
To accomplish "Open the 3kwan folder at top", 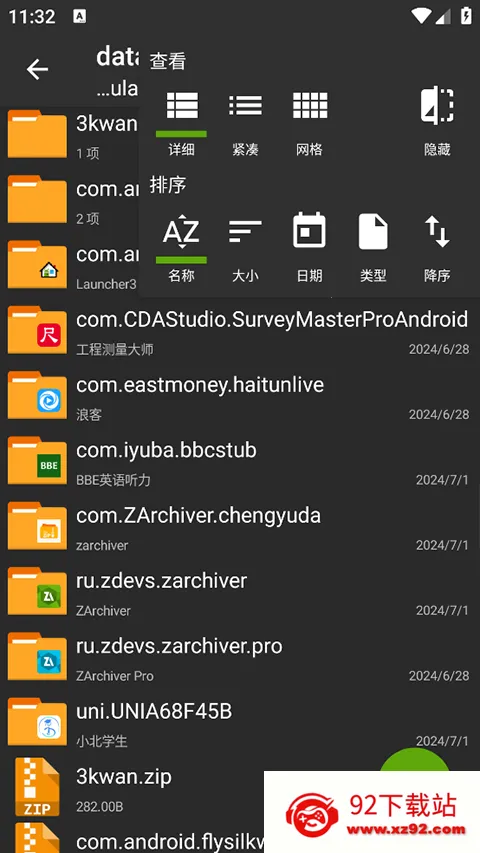I will (x=71, y=136).
